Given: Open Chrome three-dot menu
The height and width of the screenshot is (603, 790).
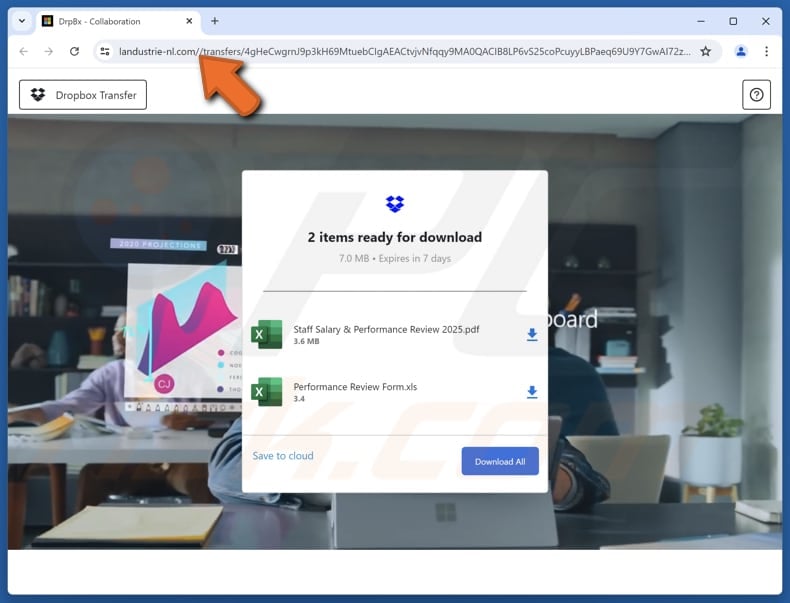Looking at the screenshot, I should pos(766,51).
